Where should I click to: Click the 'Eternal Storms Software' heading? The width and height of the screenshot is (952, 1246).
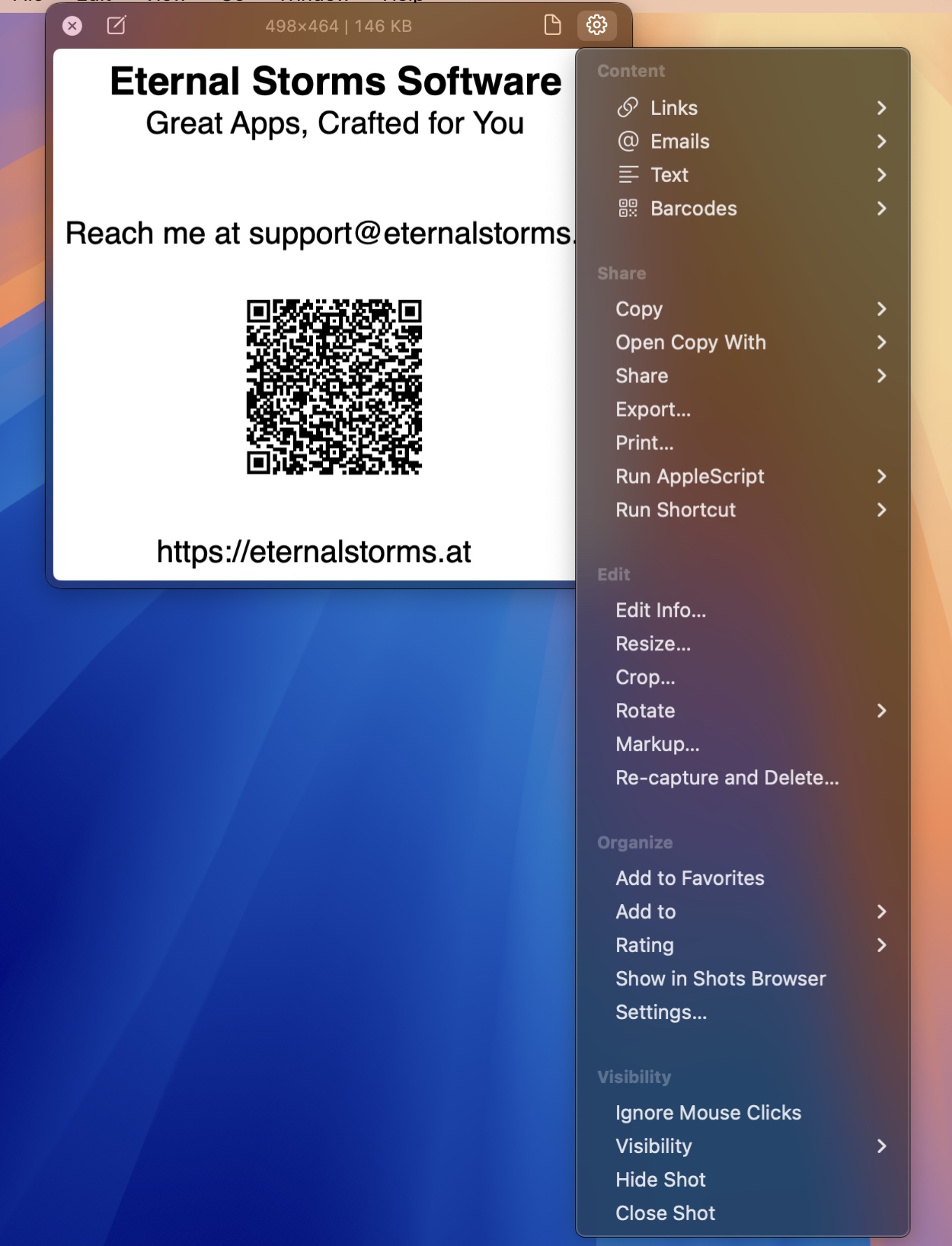pos(335,81)
